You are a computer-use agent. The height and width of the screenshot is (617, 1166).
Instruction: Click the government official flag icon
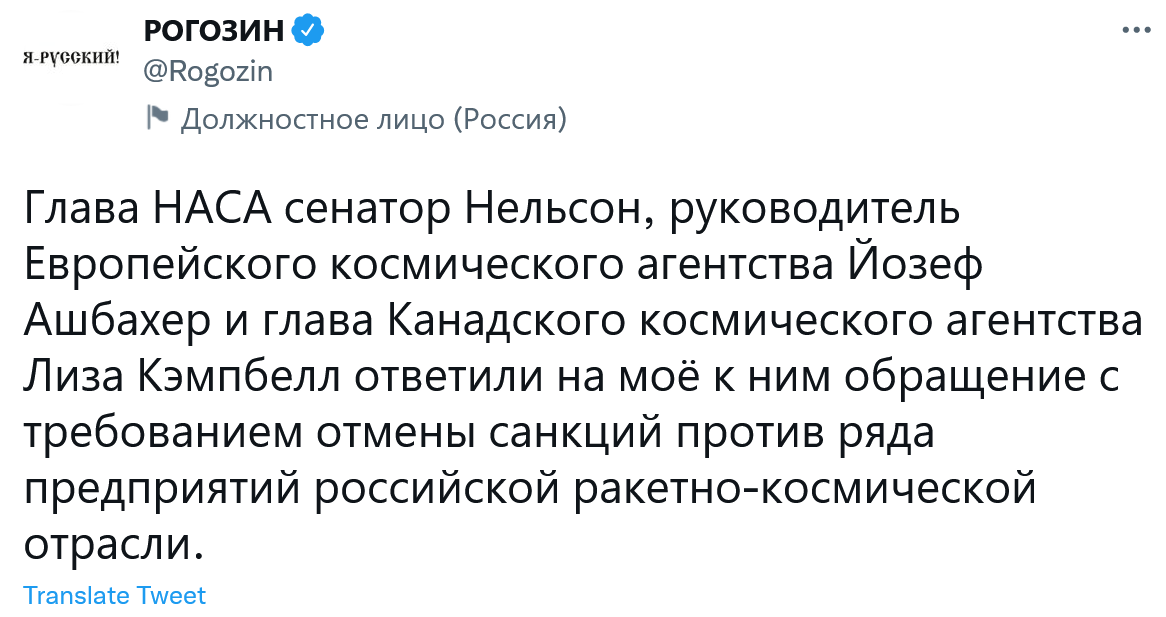pos(157,118)
